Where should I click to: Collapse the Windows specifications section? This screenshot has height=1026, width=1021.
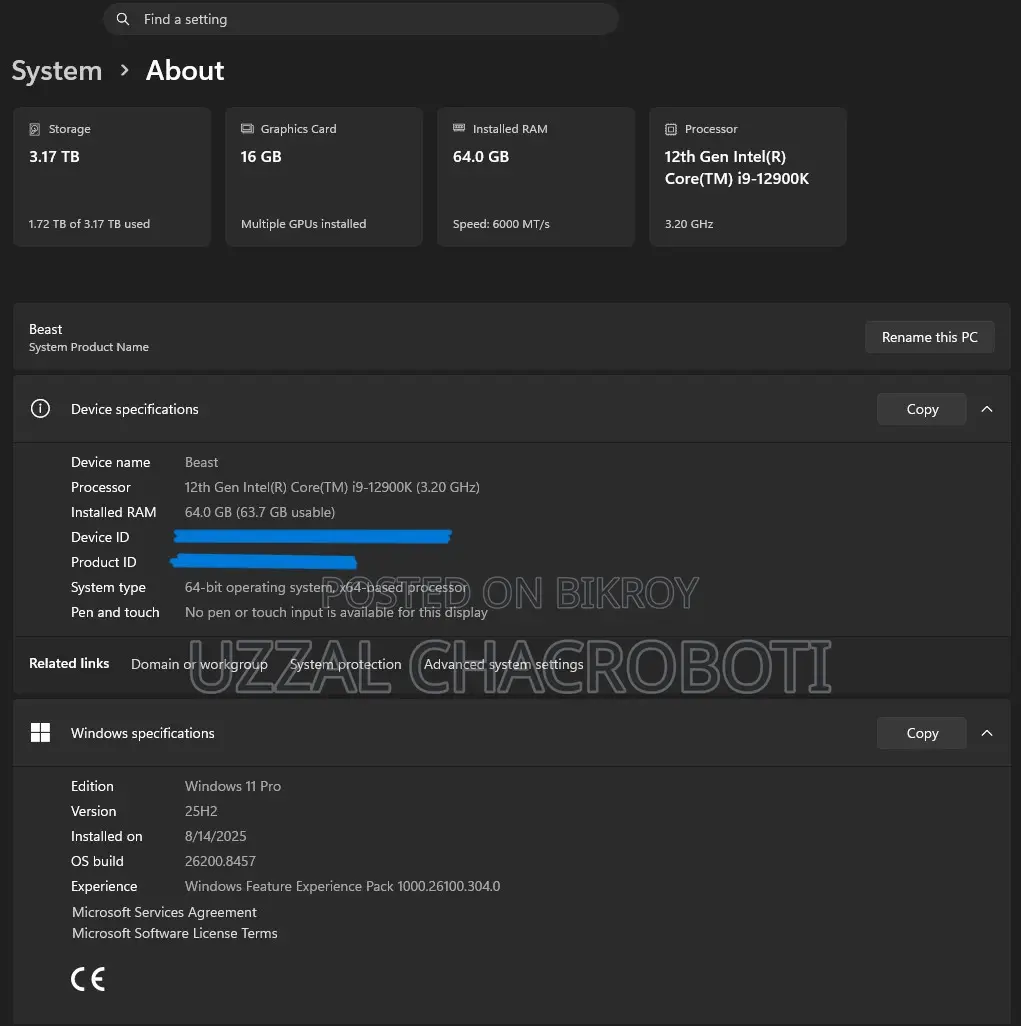click(986, 733)
